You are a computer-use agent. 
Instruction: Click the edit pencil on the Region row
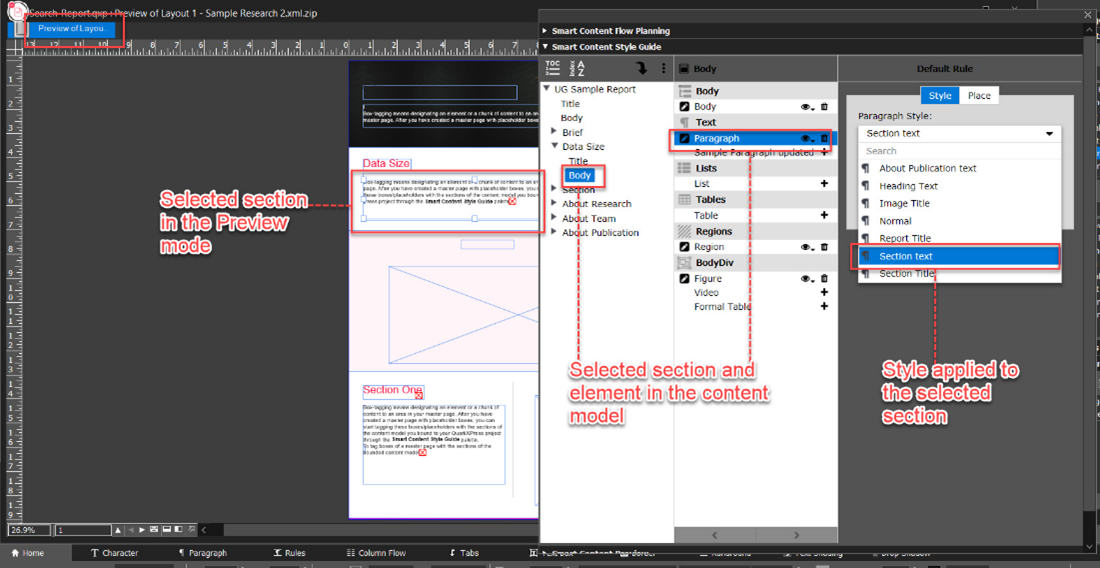coord(684,247)
